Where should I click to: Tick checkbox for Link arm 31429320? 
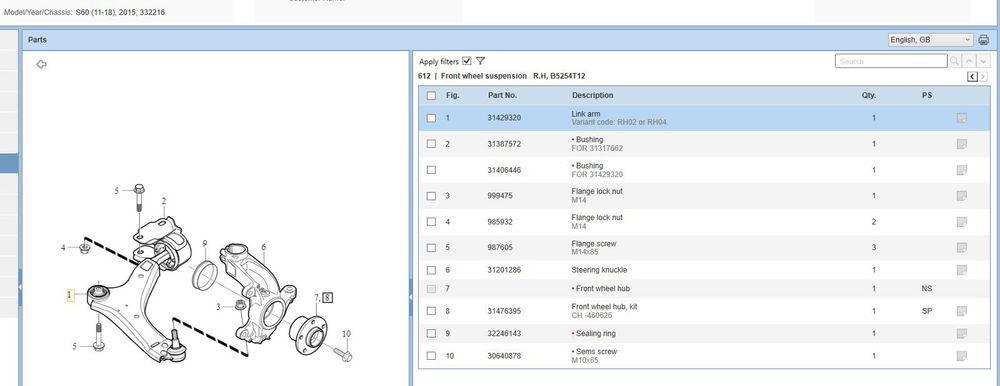click(431, 118)
